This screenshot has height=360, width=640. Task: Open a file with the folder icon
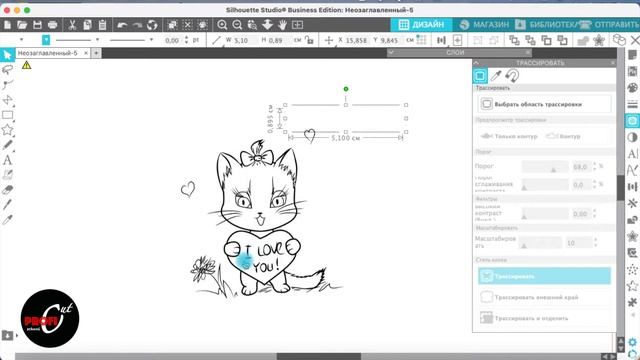point(22,25)
